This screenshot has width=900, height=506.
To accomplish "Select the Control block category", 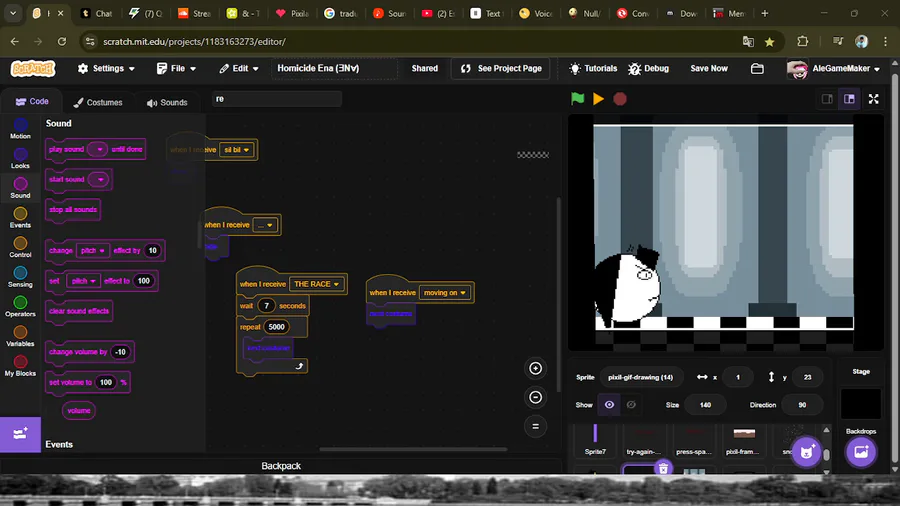I will [x=20, y=247].
